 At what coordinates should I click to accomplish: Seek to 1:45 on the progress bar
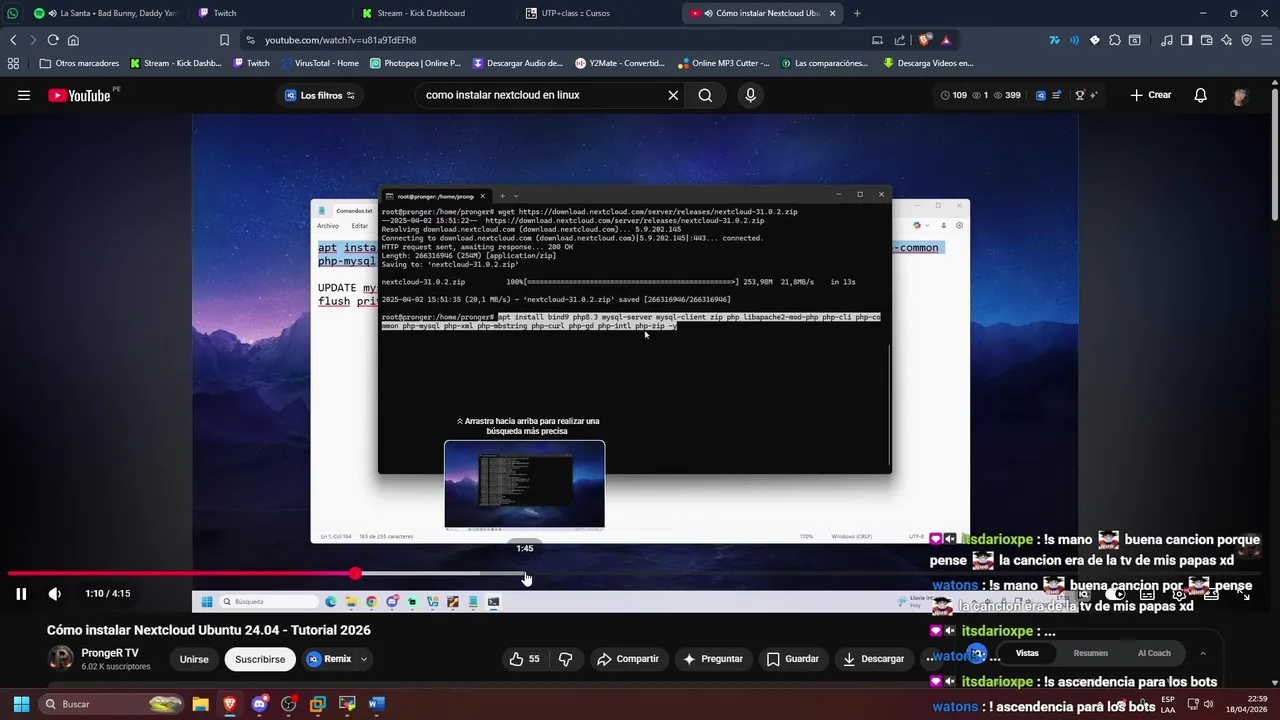[525, 574]
